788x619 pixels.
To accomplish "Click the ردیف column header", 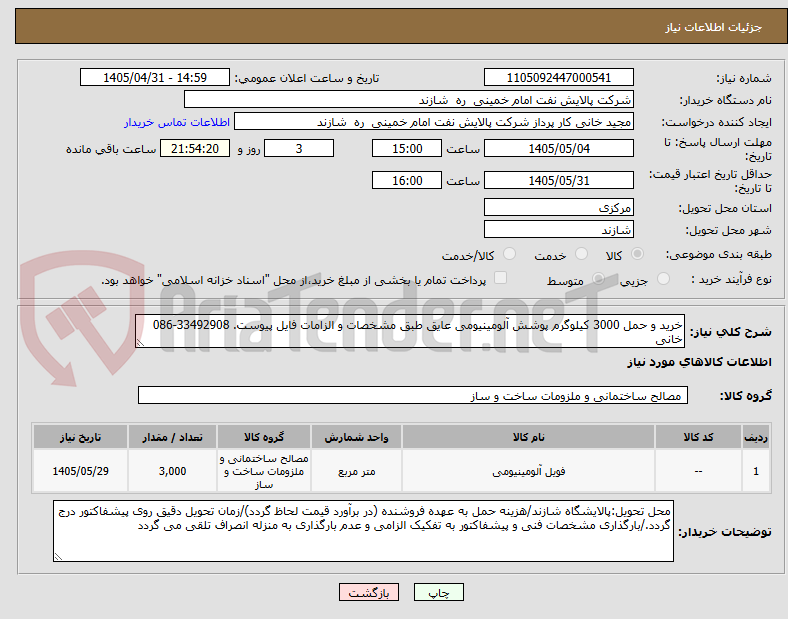I will pos(756,437).
